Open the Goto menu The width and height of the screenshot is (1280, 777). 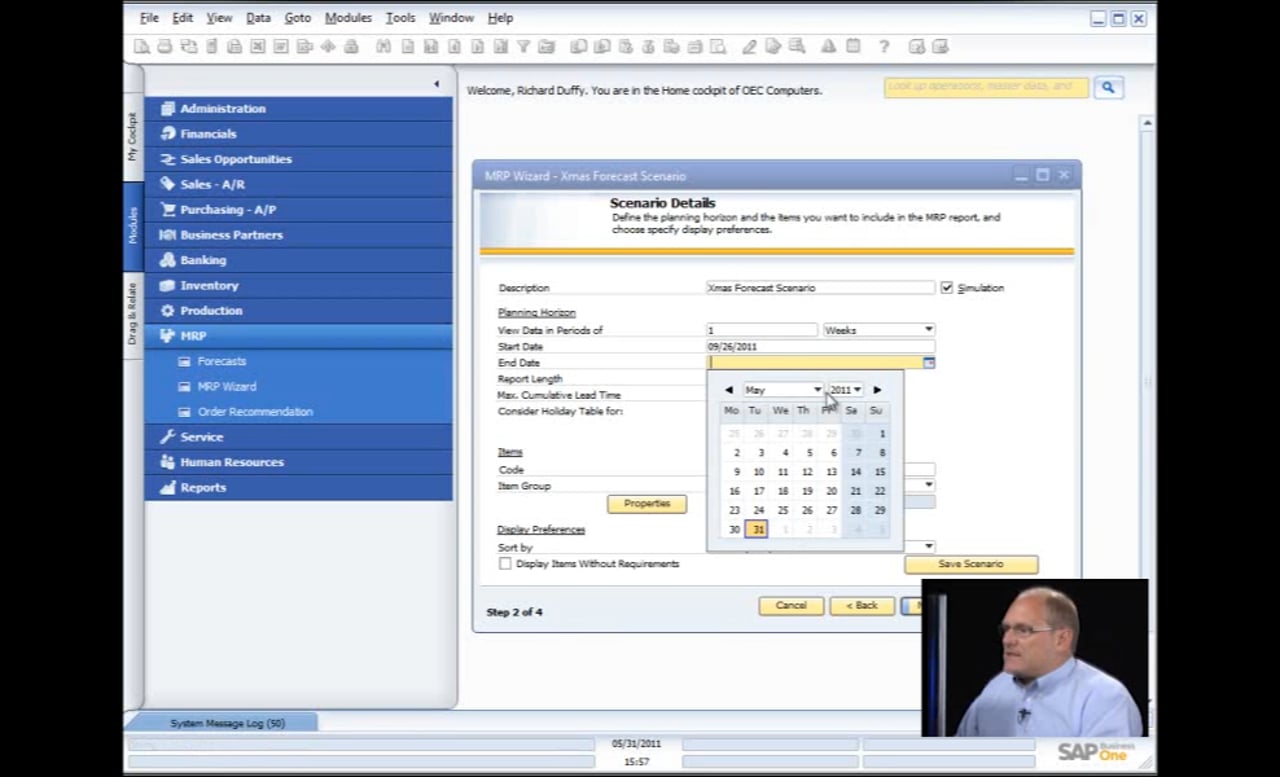click(298, 18)
